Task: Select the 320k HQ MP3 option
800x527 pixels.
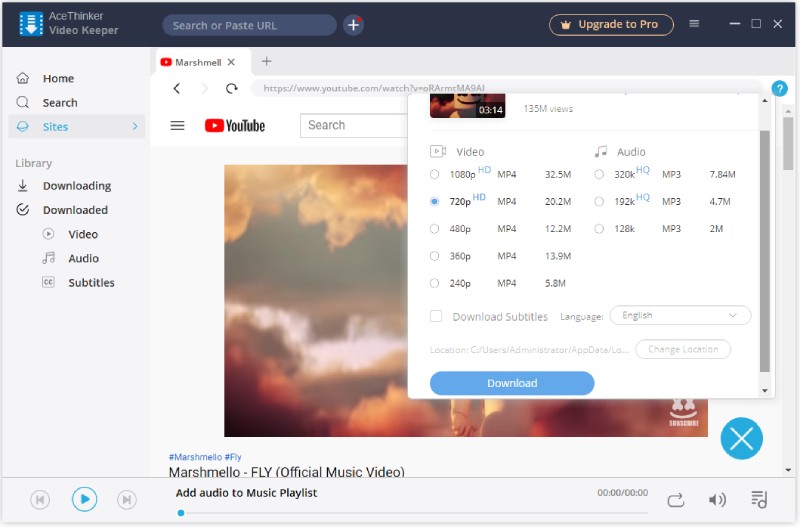Action: [599, 174]
